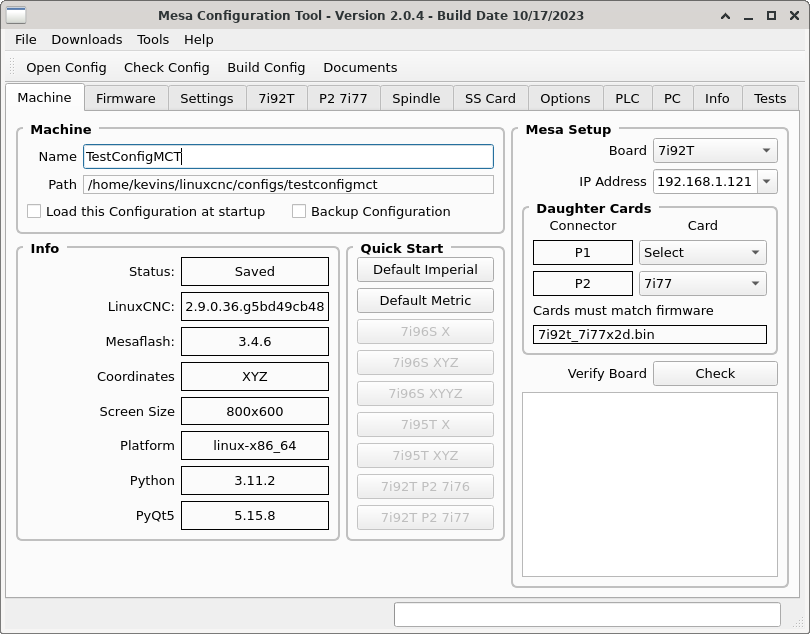
Task: Click the Platform value 'linux-x86_64'
Action: pos(255,445)
